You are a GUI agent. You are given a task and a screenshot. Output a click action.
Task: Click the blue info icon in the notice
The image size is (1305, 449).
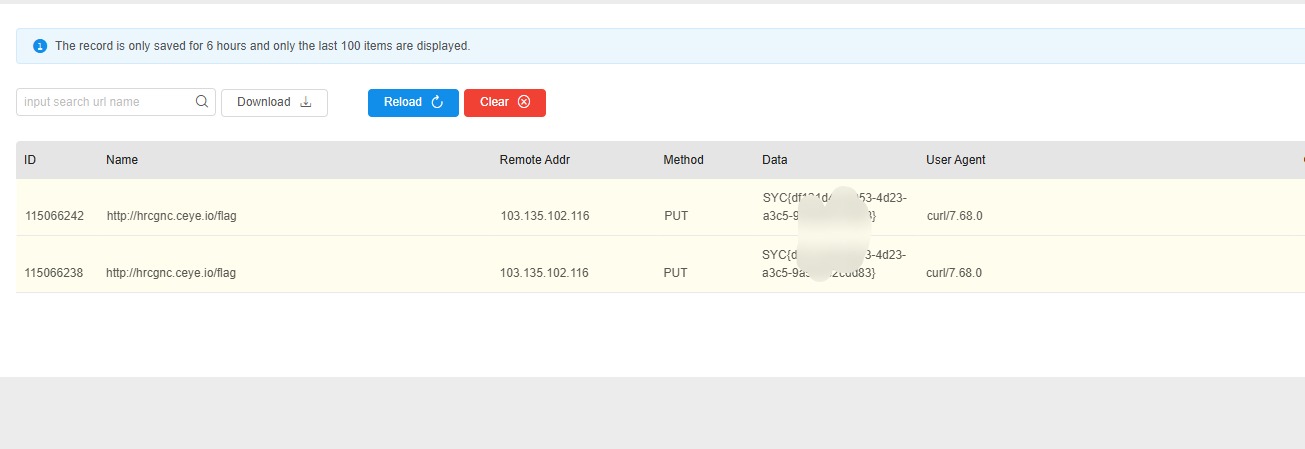point(40,46)
